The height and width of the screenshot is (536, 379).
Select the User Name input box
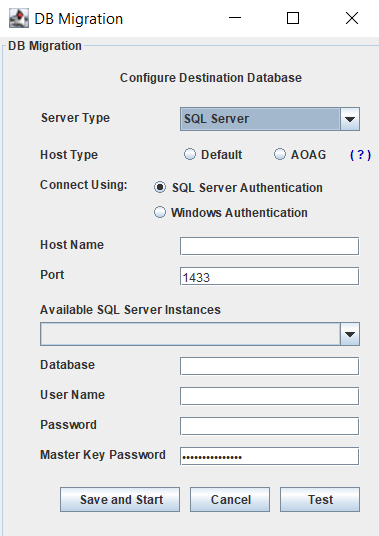[x=269, y=396]
